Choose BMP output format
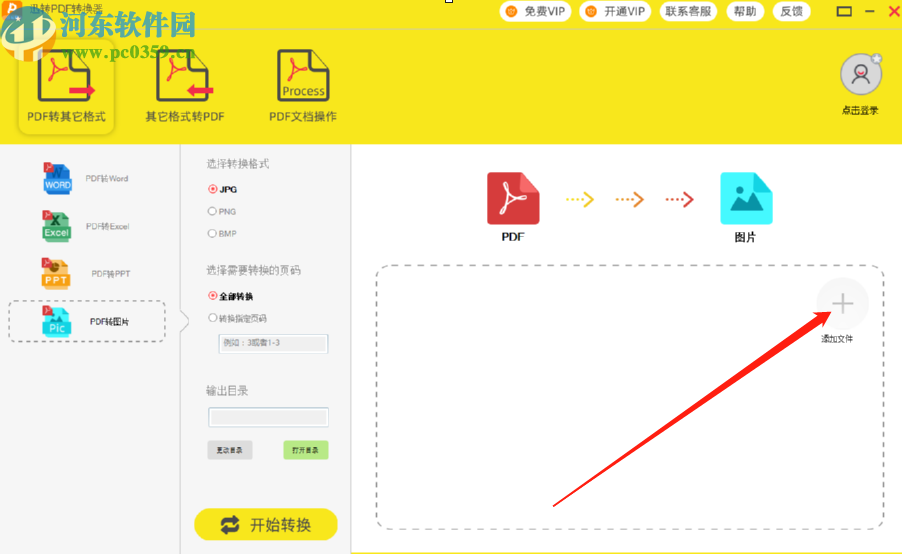902x554 pixels. click(222, 234)
